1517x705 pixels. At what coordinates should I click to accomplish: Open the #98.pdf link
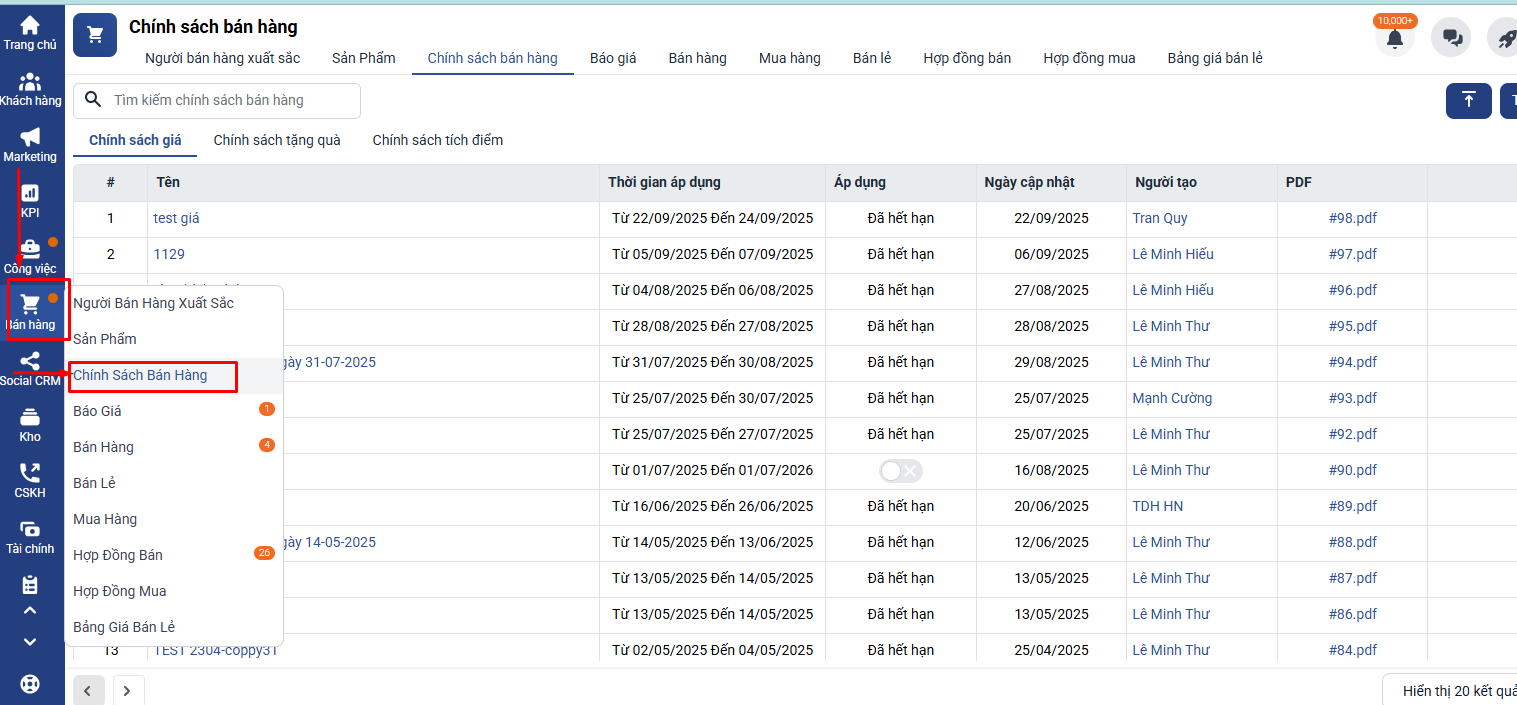click(x=1352, y=218)
